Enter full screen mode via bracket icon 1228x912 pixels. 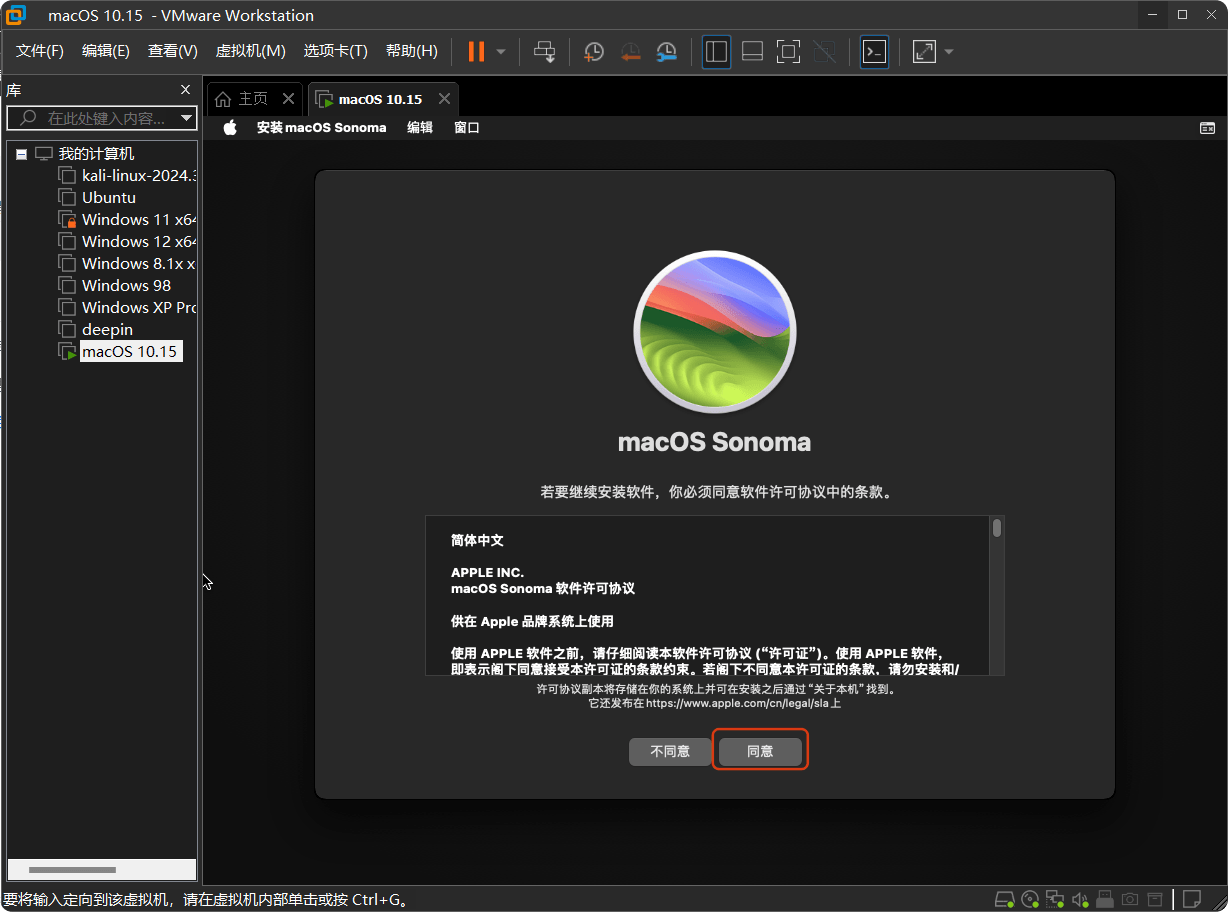coord(788,51)
